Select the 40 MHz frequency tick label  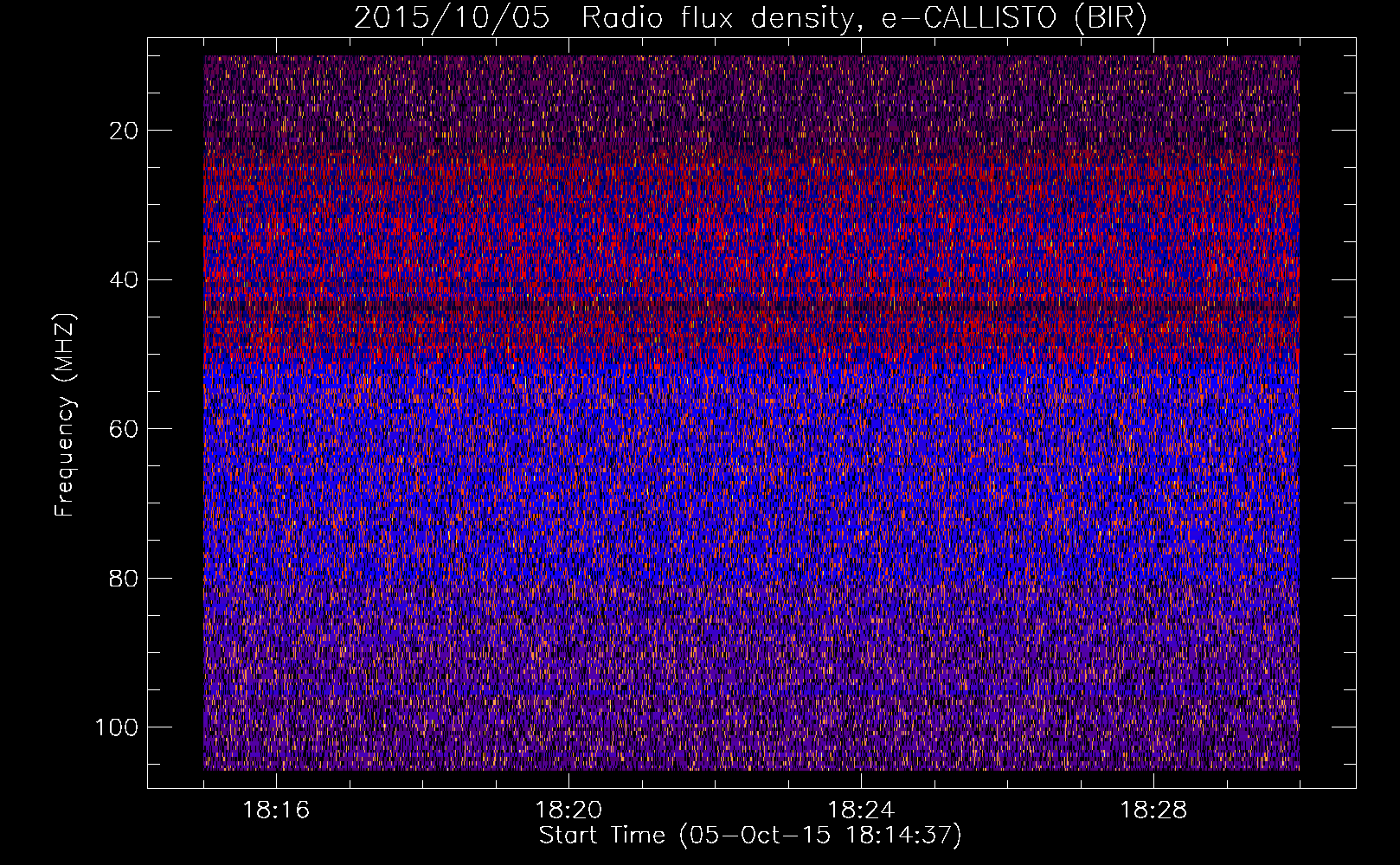(125, 280)
